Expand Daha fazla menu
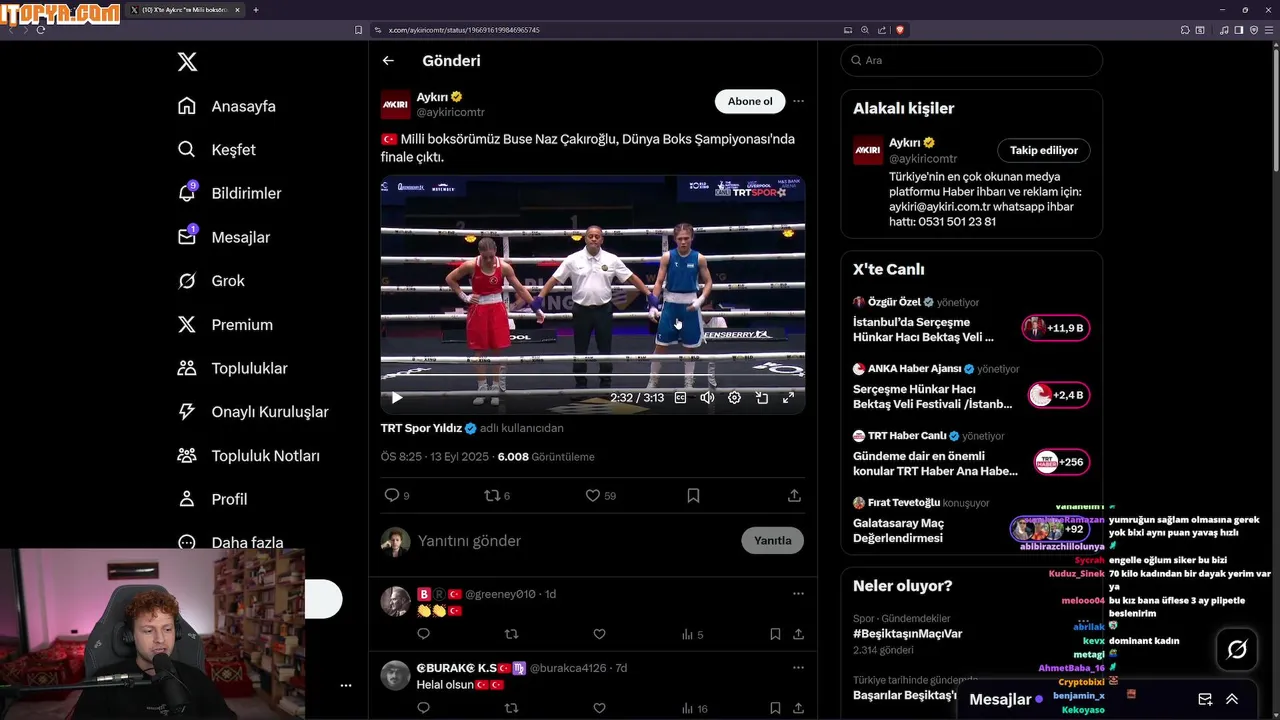Viewport: 1280px width, 720px height. tap(230, 542)
